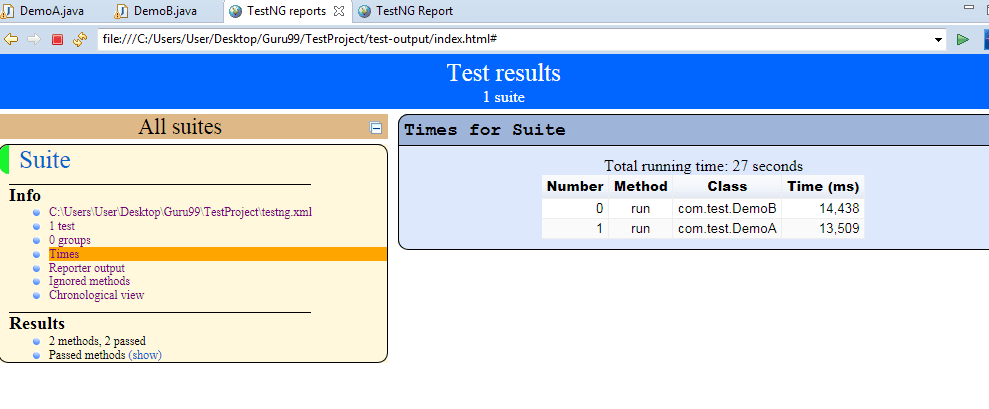The height and width of the screenshot is (409, 989).
Task: Open the Chronological view link
Action: coord(96,295)
